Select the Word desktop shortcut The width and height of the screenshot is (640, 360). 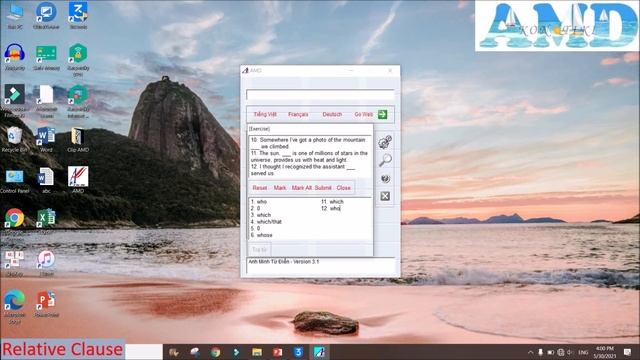click(46, 140)
